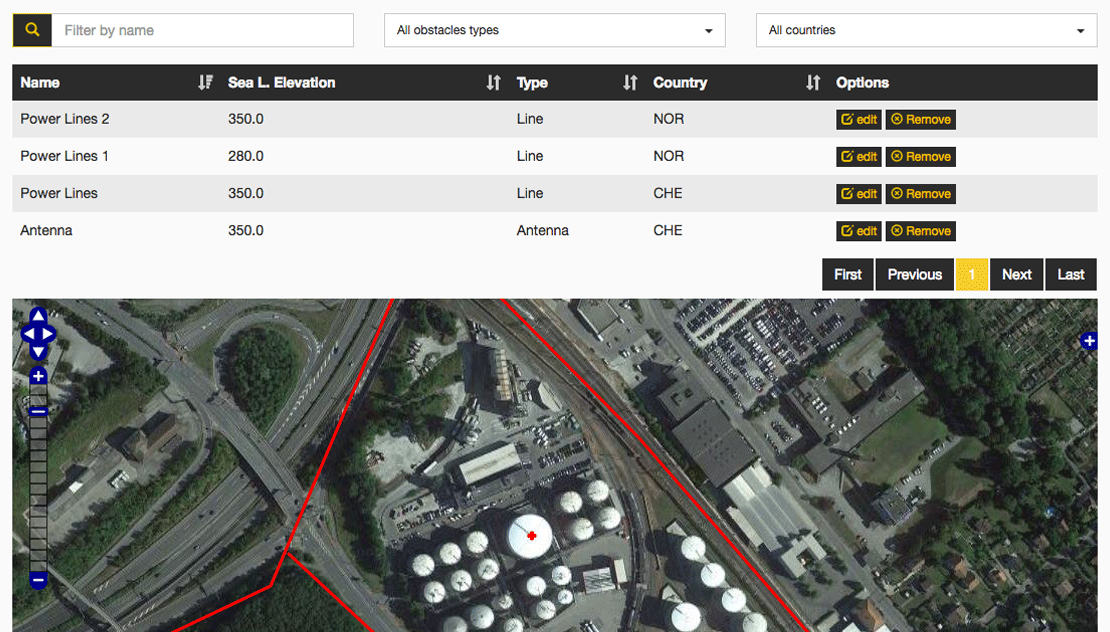Image resolution: width=1110 pixels, height=632 pixels.
Task: Go to First page
Action: click(x=847, y=275)
